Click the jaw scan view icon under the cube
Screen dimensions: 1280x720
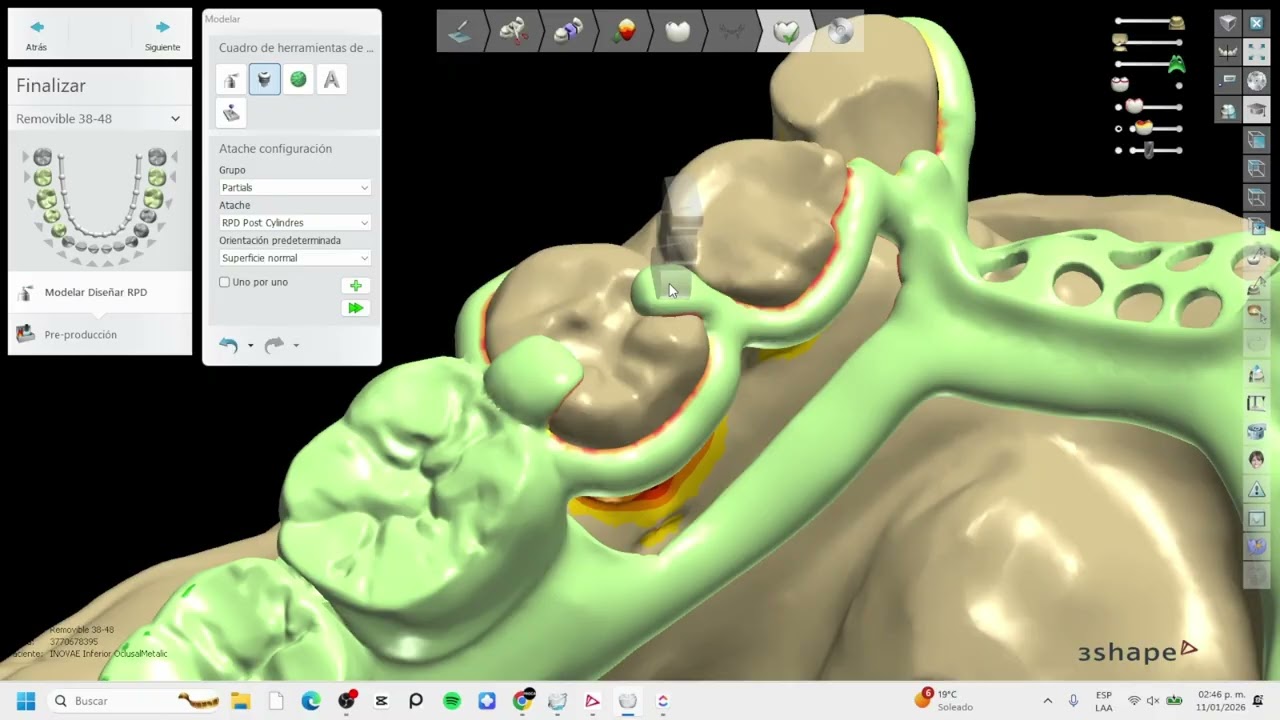pyautogui.click(x=1227, y=51)
